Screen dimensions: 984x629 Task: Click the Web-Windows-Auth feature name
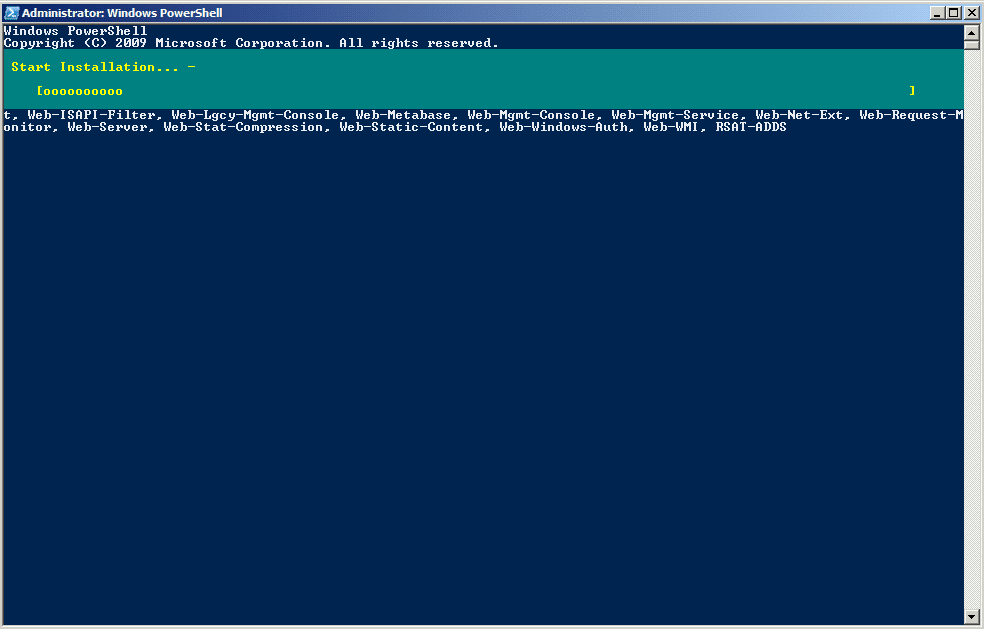[564, 127]
